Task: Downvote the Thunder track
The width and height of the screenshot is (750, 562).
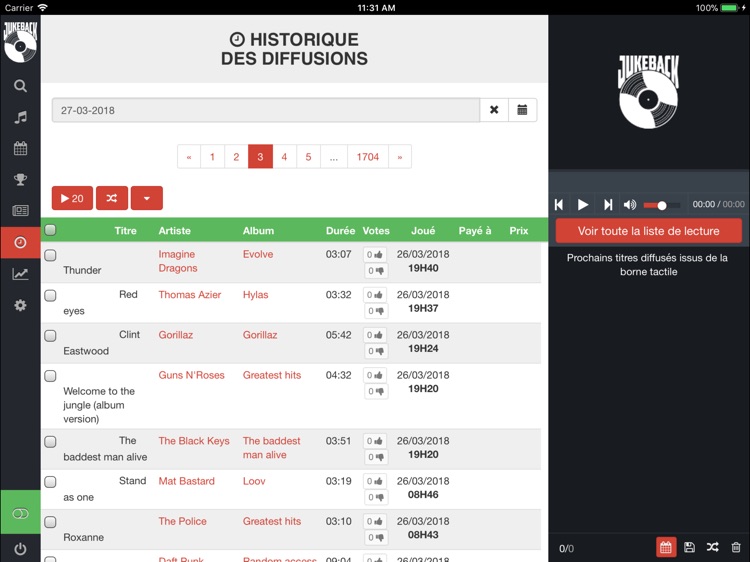Action: [375, 271]
